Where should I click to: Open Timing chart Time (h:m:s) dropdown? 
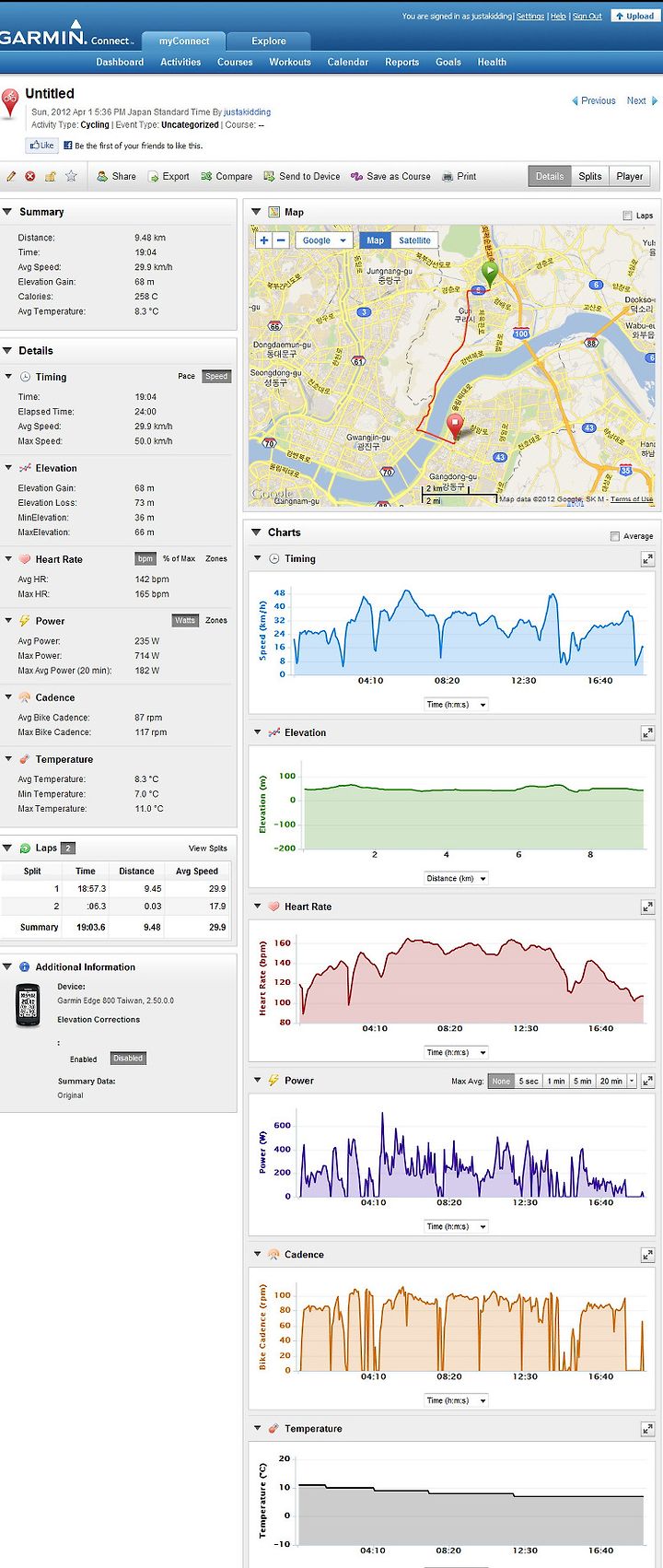pyautogui.click(x=456, y=705)
